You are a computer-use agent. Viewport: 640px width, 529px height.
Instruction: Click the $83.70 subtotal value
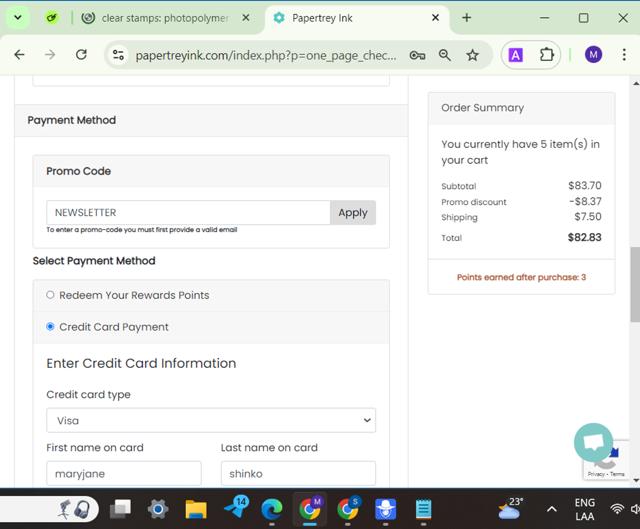pos(585,185)
